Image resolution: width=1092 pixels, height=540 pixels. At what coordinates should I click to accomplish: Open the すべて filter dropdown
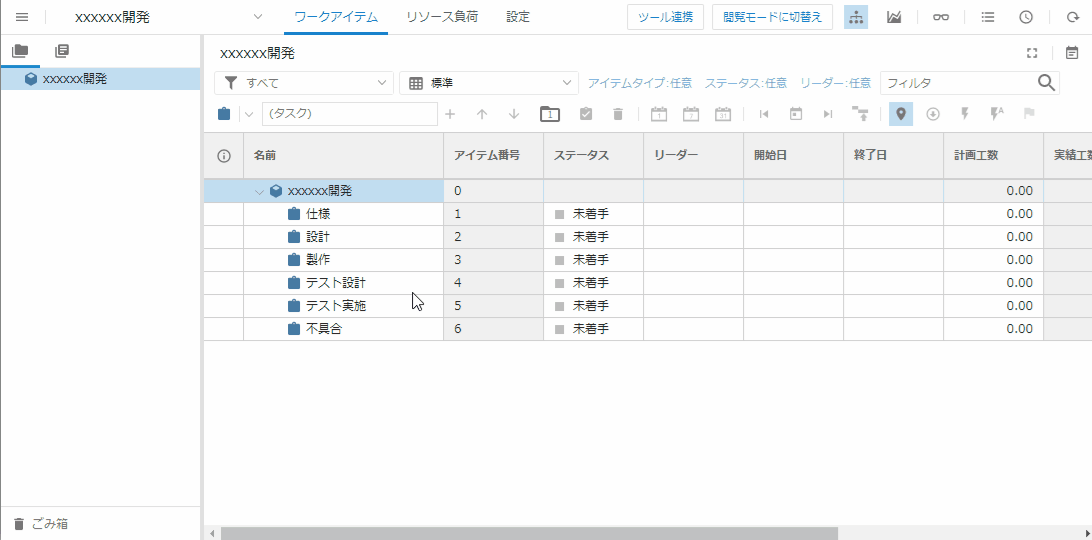click(x=304, y=83)
